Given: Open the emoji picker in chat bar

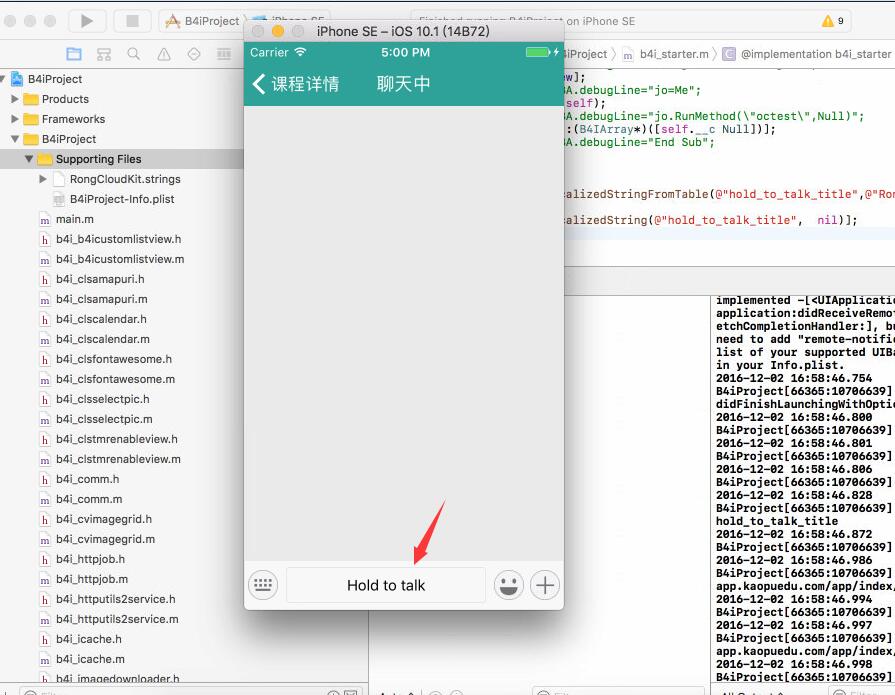Looking at the screenshot, I should (x=509, y=585).
